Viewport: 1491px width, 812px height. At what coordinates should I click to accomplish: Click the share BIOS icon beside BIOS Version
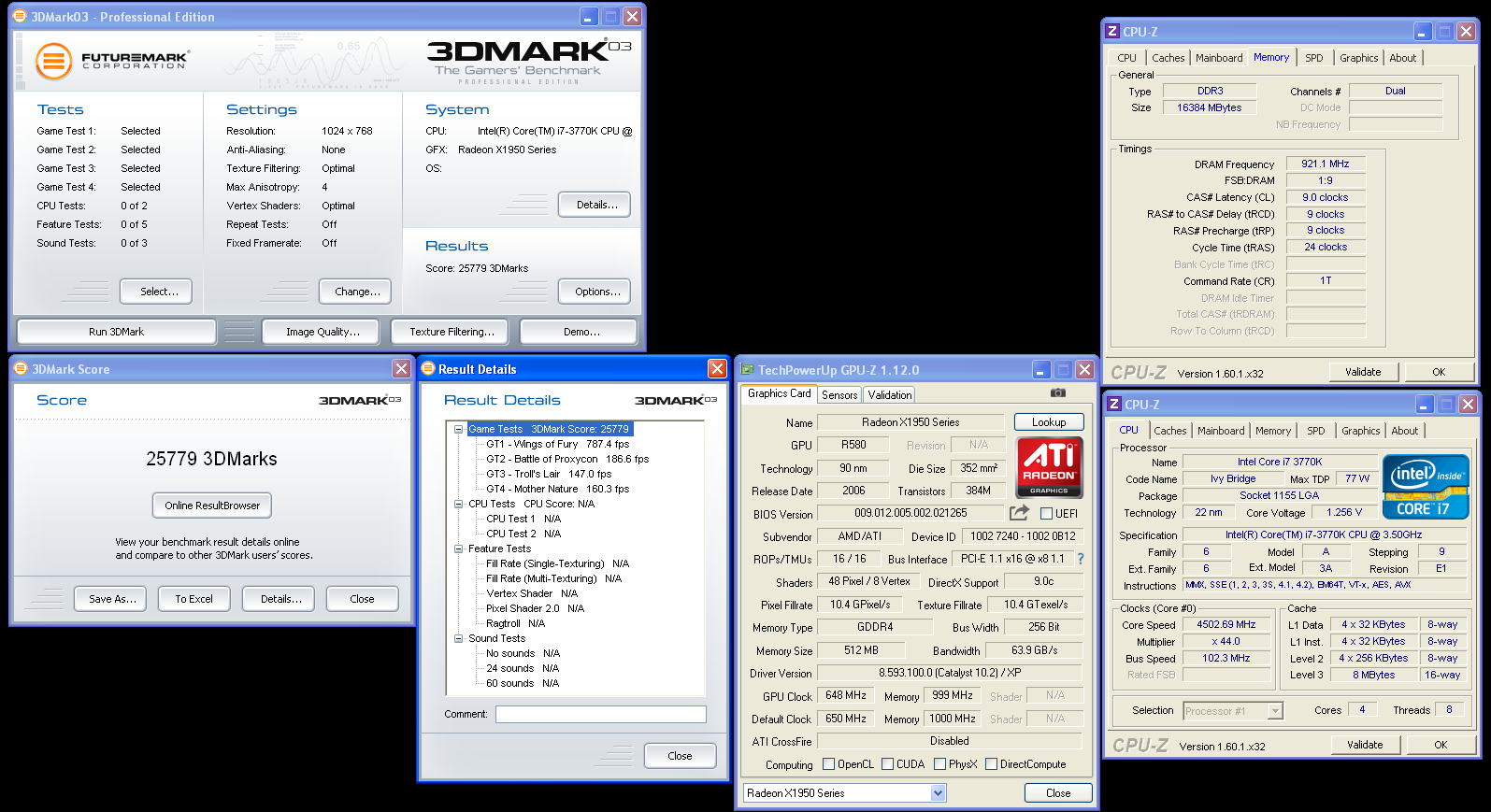(1019, 513)
